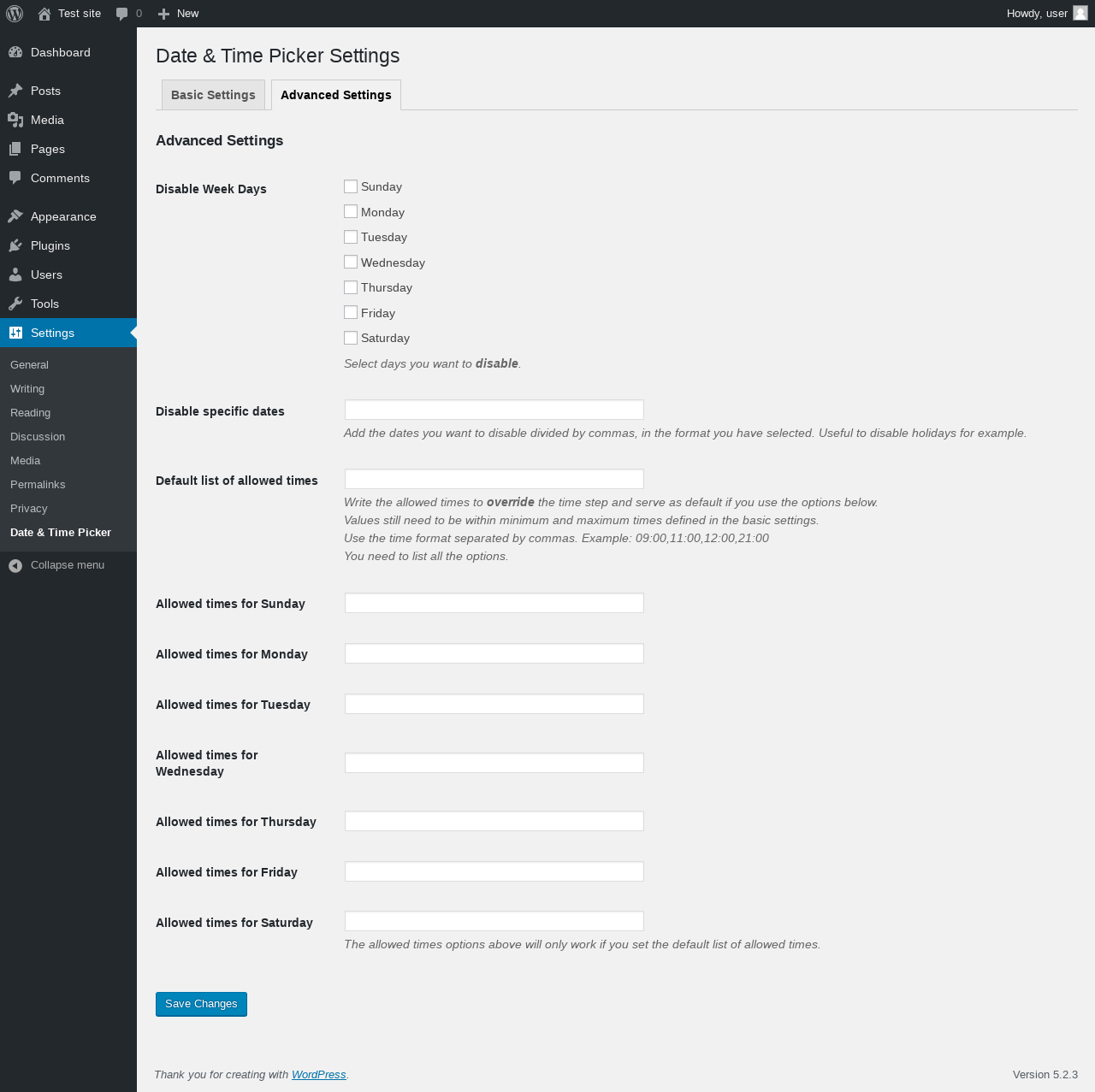The width and height of the screenshot is (1095, 1092).
Task: Click the Appearance paintbrush icon
Action: pyautogui.click(x=15, y=216)
